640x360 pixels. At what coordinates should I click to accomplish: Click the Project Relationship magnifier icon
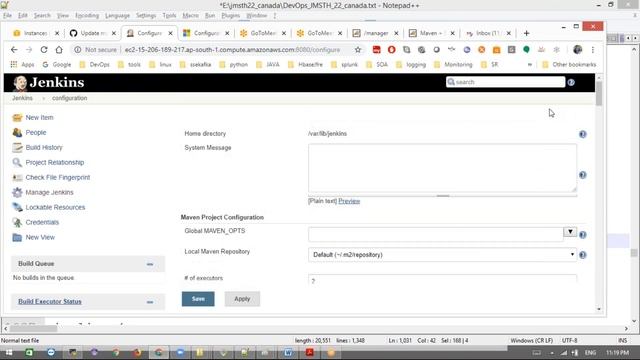tap(17, 162)
